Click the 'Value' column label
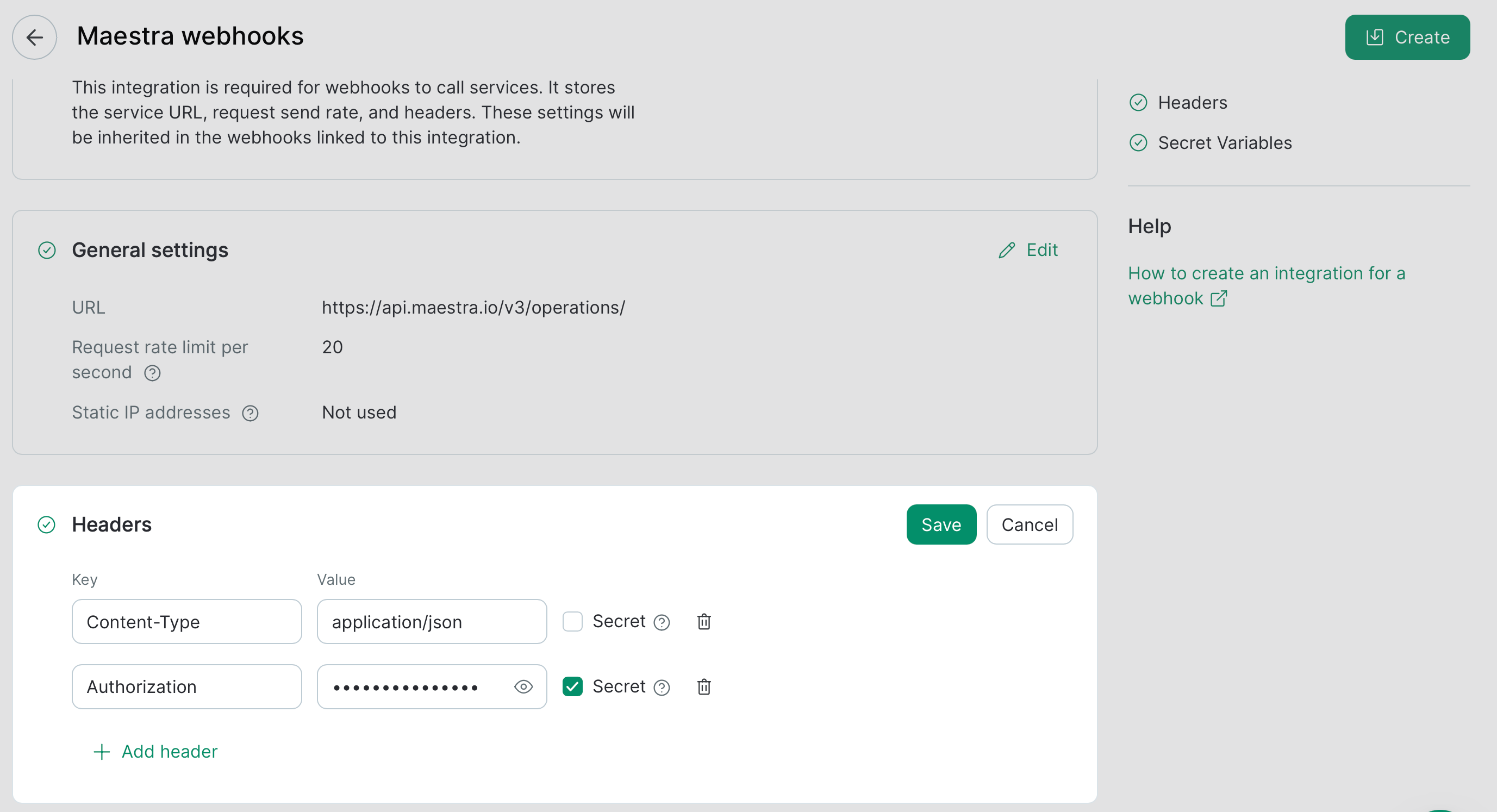The width and height of the screenshot is (1497, 812). (x=336, y=579)
